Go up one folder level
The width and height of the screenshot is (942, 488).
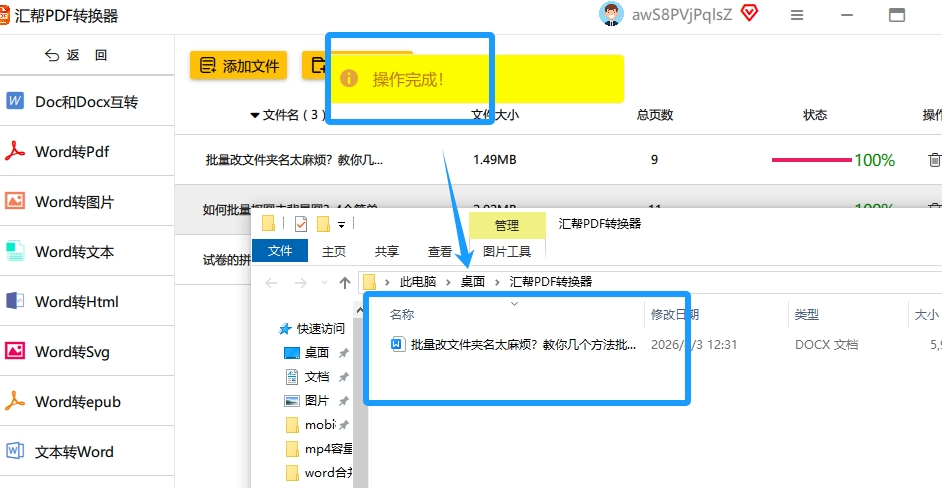click(x=345, y=282)
